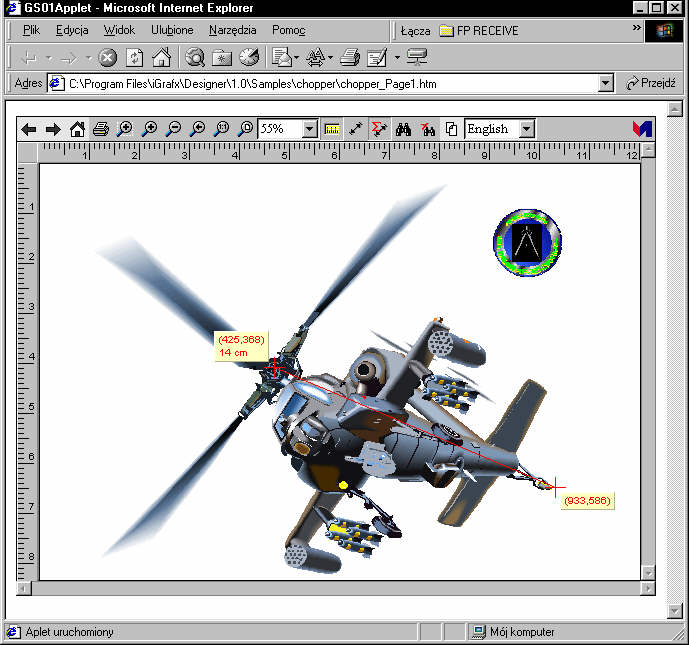Screen dimensions: 689x645
Task: Click the Internet Explorer Stop button icon
Action: [x=108, y=57]
